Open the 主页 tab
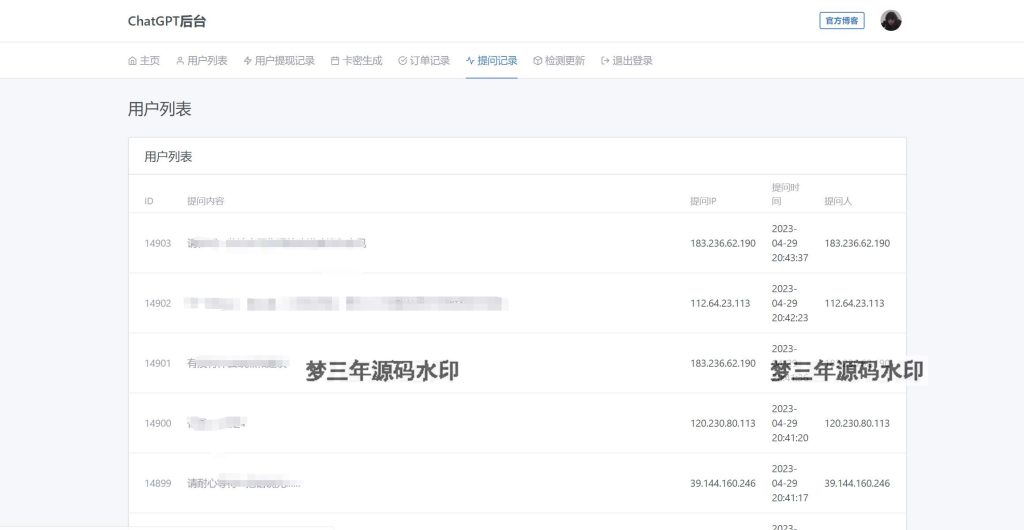Image resolution: width=1024 pixels, height=530 pixels. pyautogui.click(x=144, y=61)
